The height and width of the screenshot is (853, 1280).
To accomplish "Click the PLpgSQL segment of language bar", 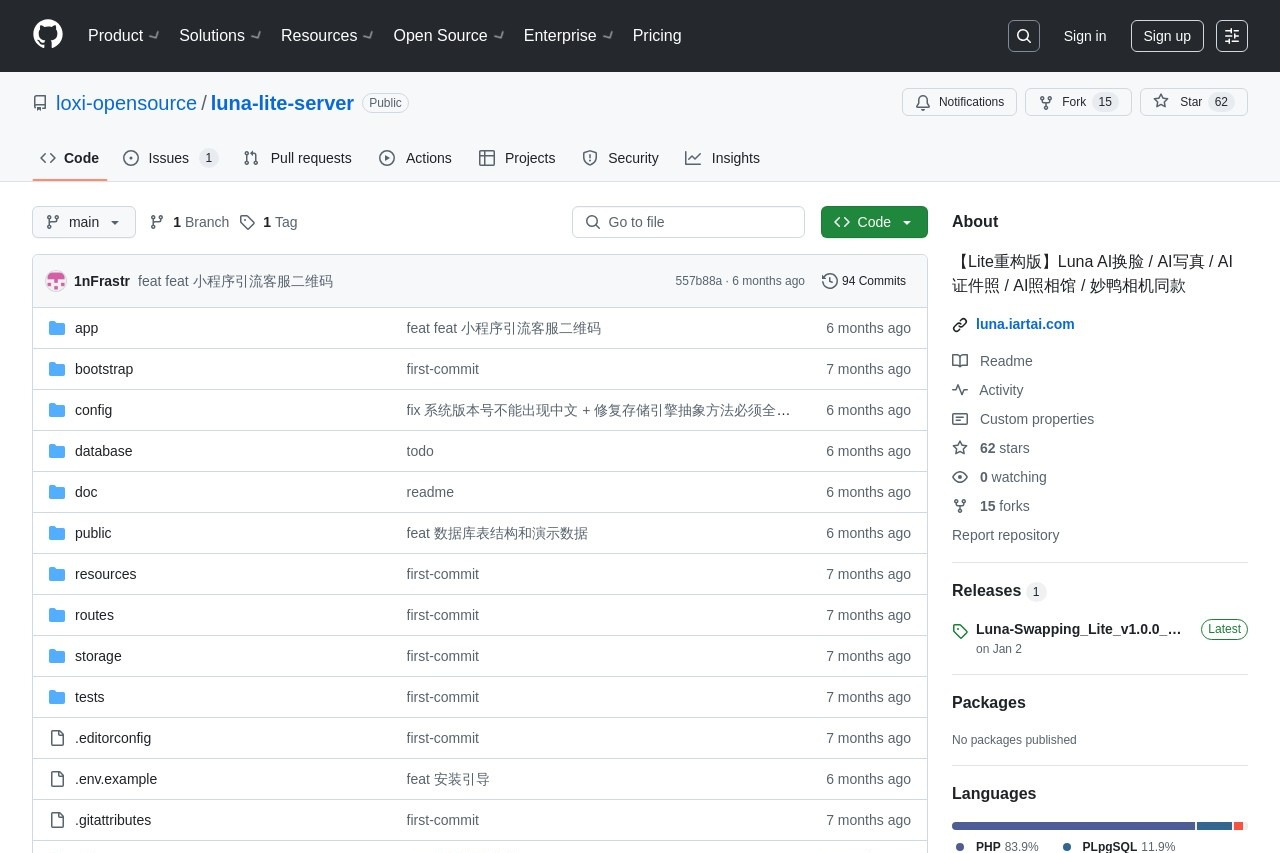I will (x=1214, y=826).
